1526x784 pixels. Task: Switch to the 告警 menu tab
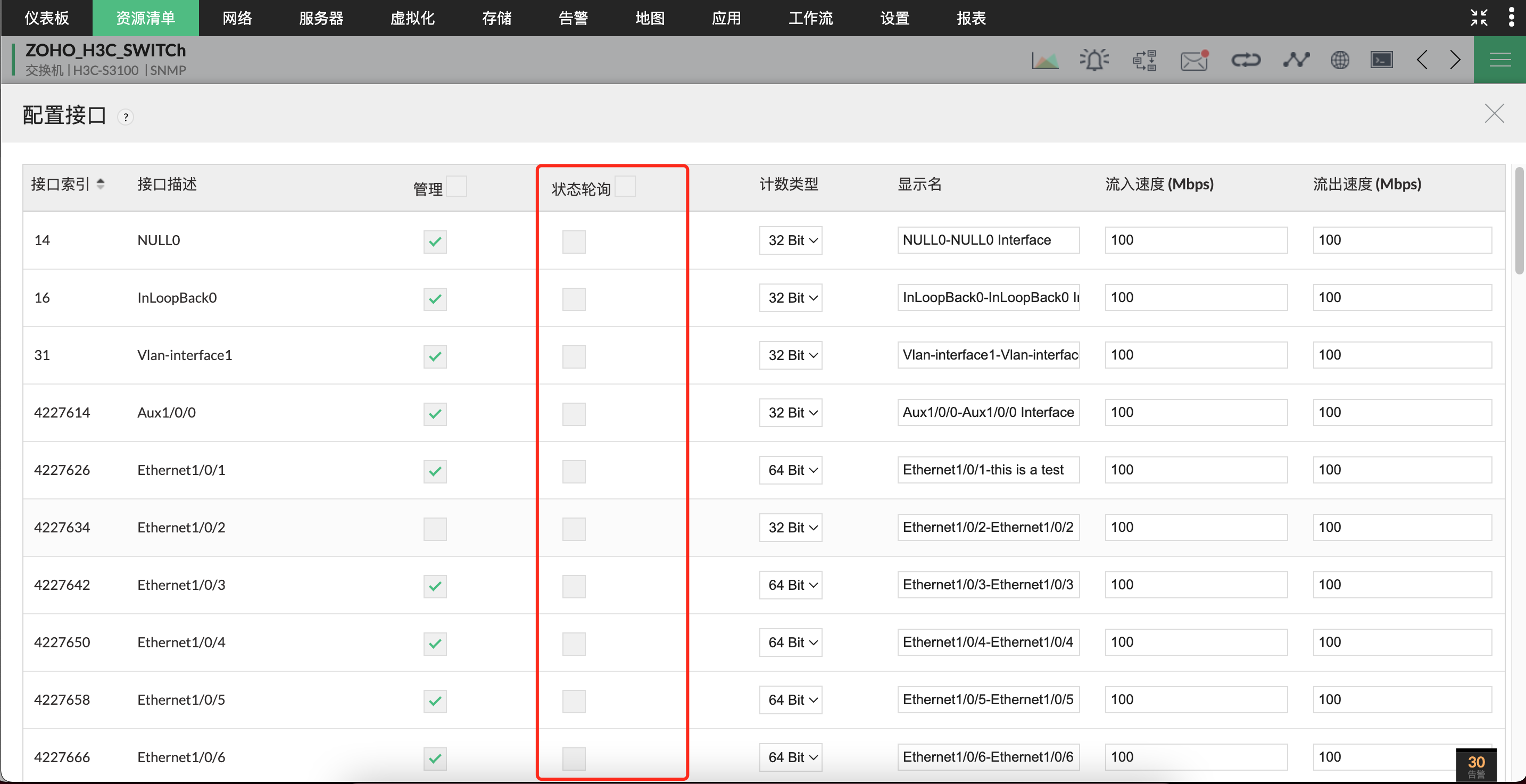573,19
